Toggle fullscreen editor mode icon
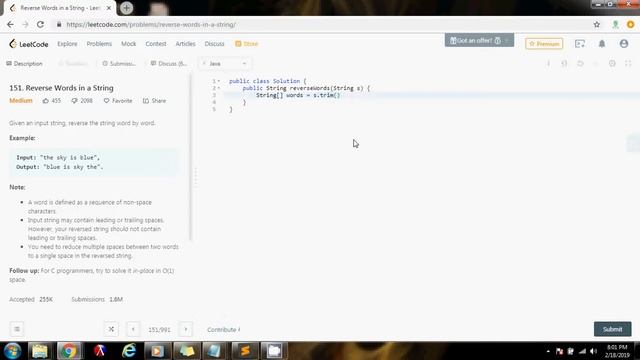 coord(628,64)
